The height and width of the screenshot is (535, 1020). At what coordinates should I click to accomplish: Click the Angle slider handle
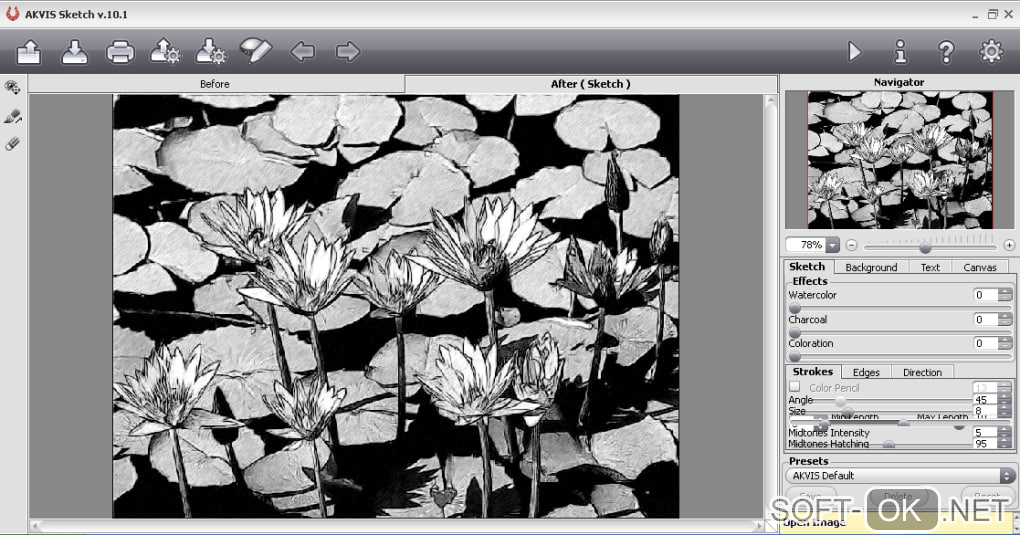pyautogui.click(x=840, y=402)
